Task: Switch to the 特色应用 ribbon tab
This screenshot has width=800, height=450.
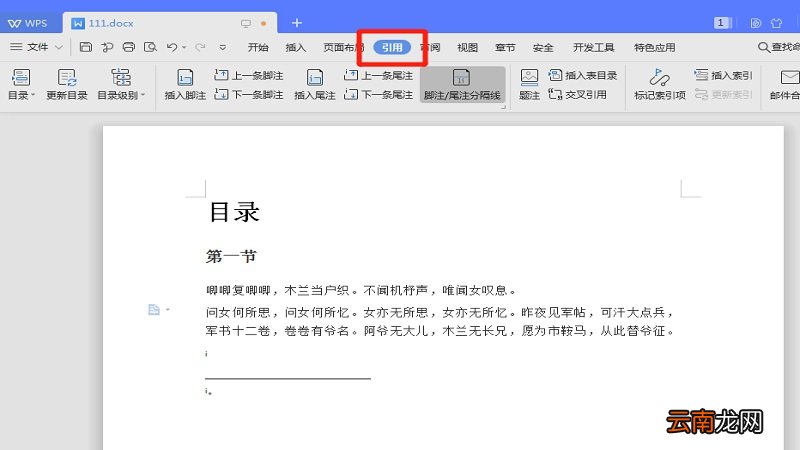Action: pyautogui.click(x=655, y=47)
